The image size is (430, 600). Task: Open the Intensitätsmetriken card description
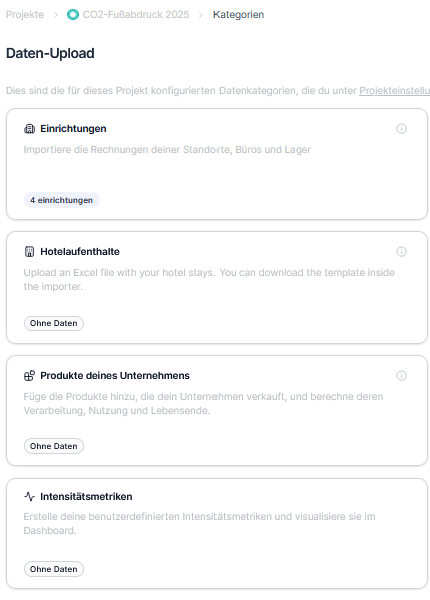pos(199,523)
